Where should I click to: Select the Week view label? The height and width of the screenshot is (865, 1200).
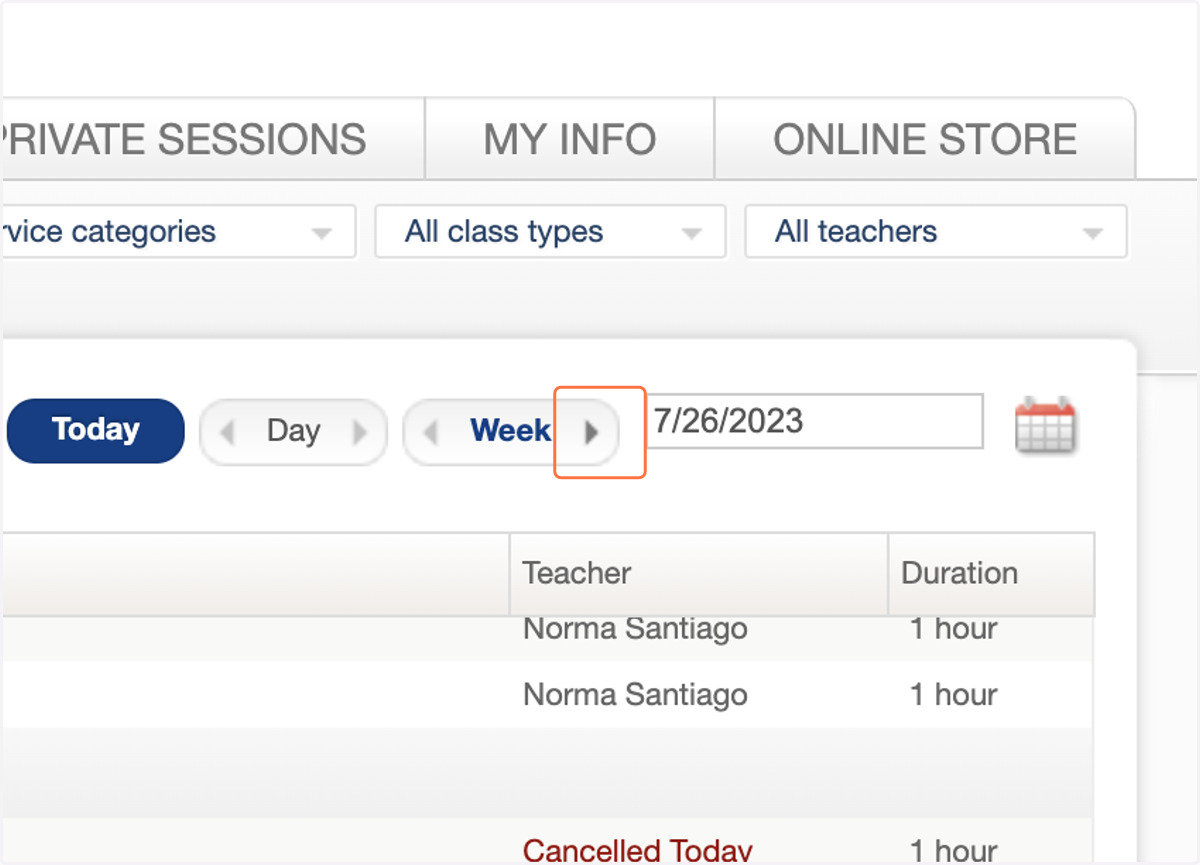[510, 431]
